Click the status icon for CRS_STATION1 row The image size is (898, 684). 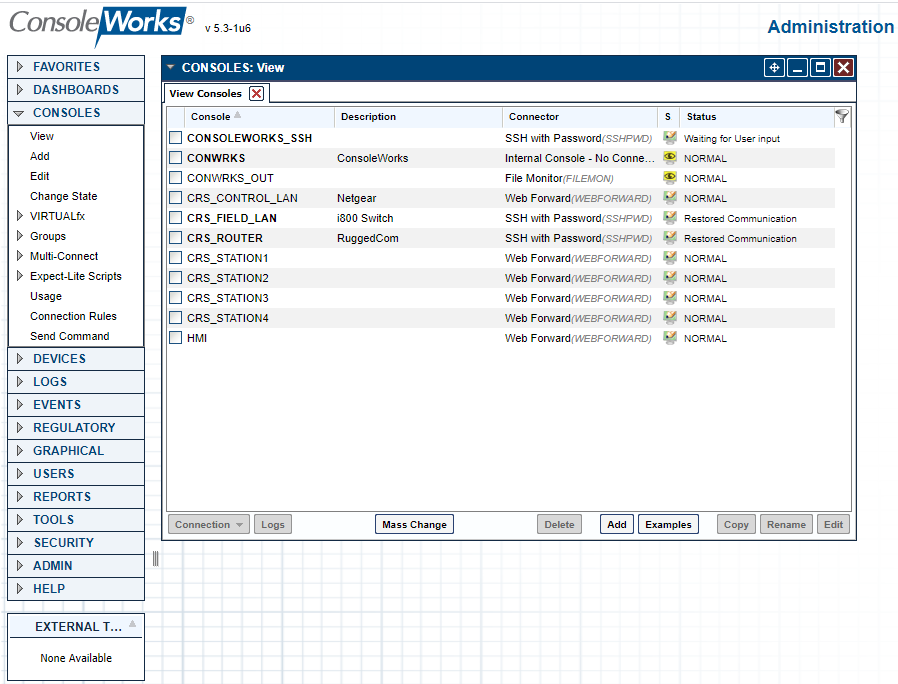(x=669, y=258)
